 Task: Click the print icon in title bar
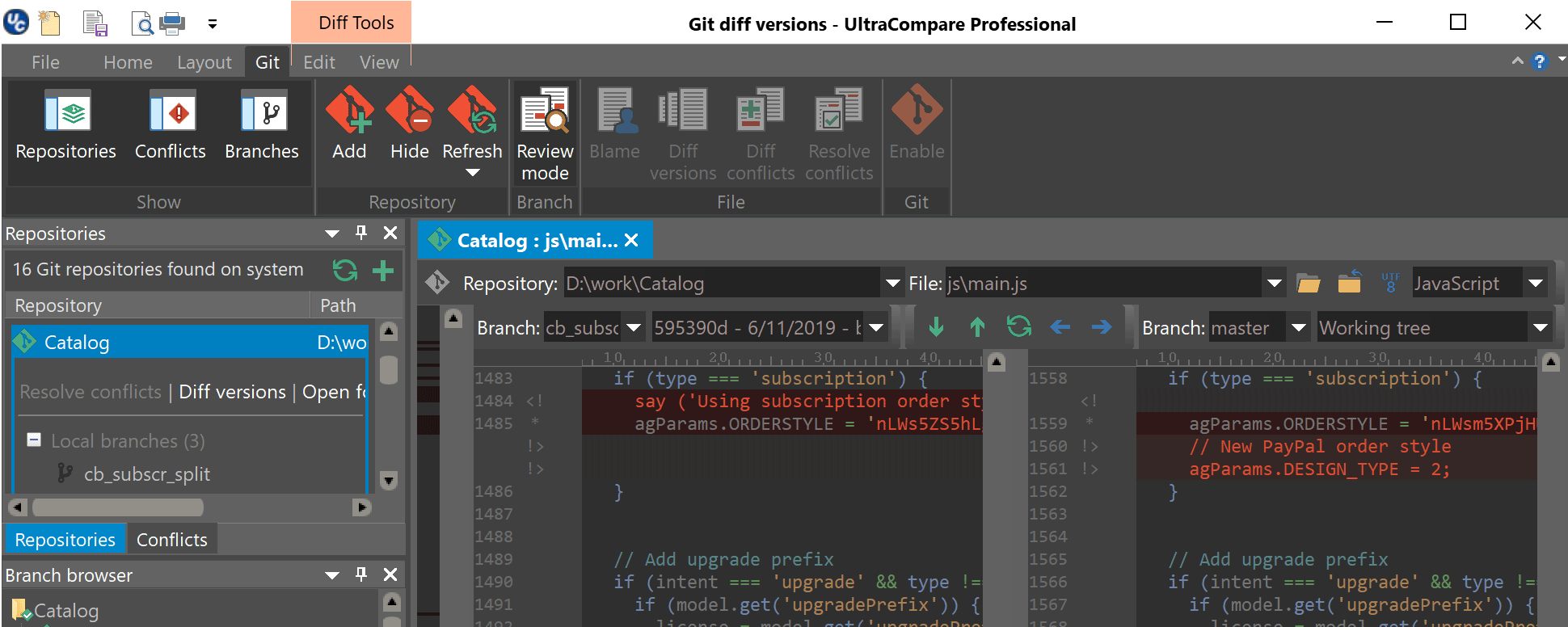[x=172, y=23]
